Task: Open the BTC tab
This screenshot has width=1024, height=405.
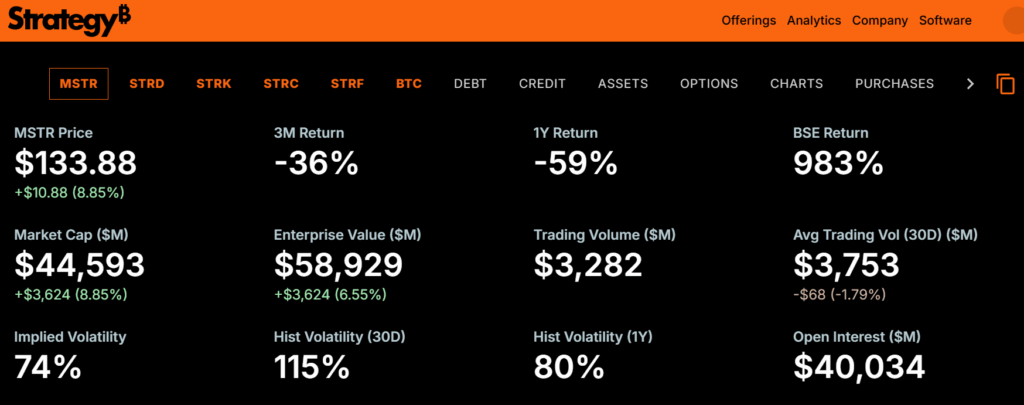Action: click(409, 84)
